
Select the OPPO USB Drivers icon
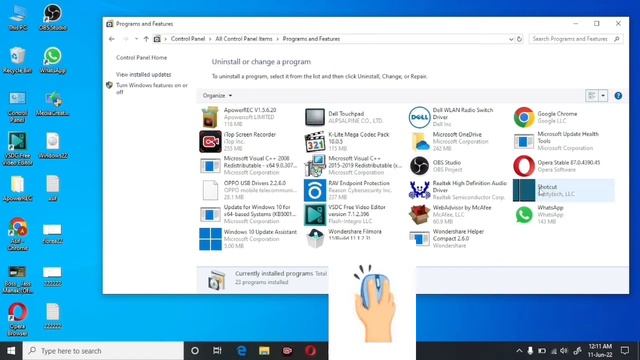(210, 190)
